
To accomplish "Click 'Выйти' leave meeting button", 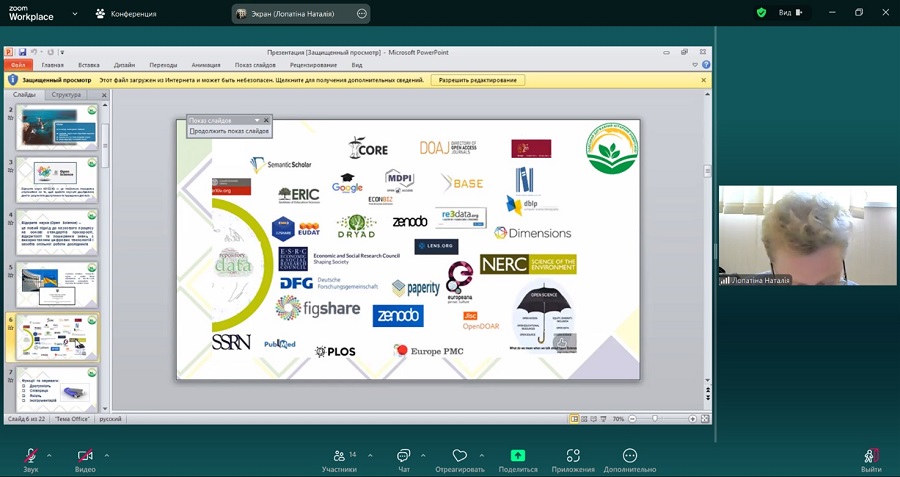I will click(871, 461).
